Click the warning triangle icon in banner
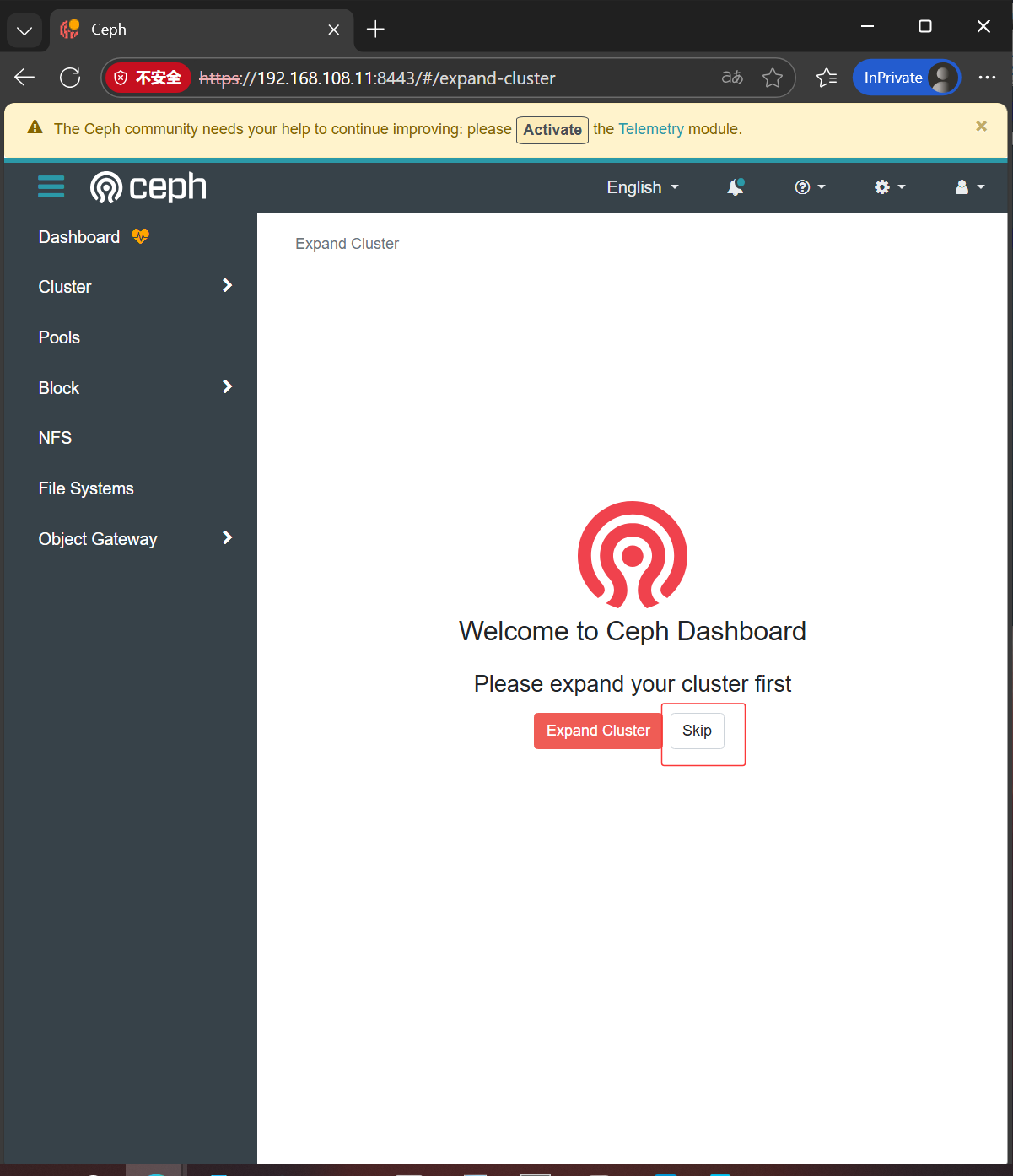This screenshot has height=1176, width=1013. point(35,127)
